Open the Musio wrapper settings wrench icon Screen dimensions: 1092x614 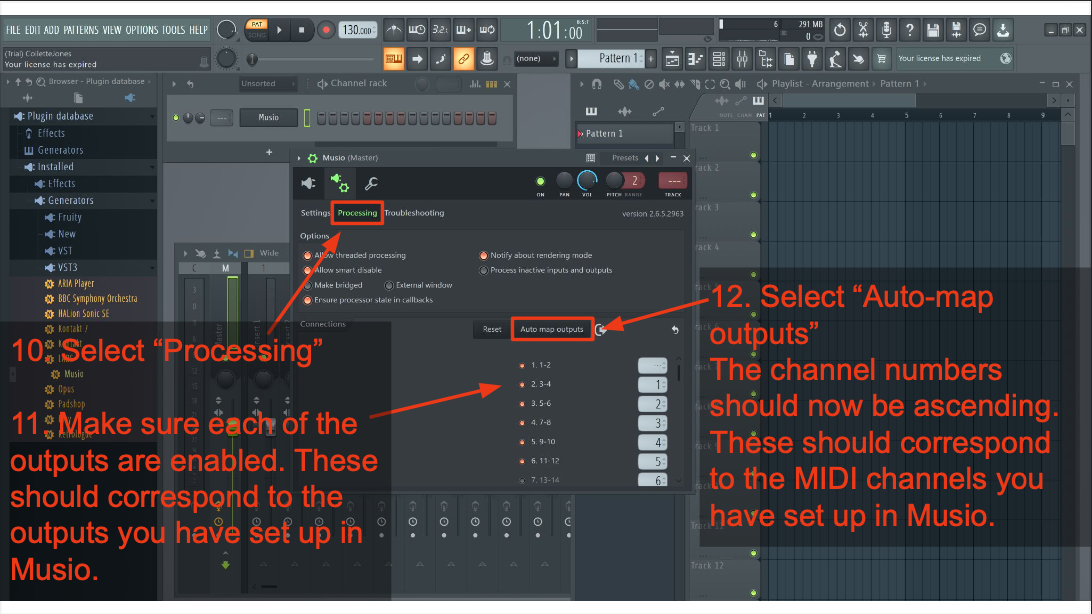pos(371,184)
